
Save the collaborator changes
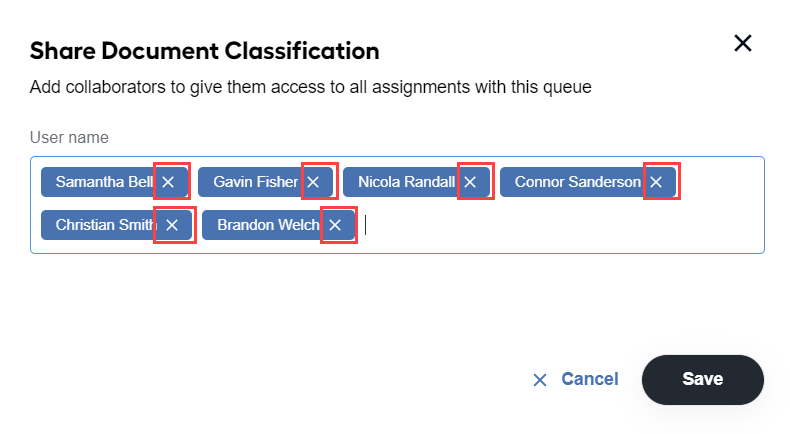[703, 380]
